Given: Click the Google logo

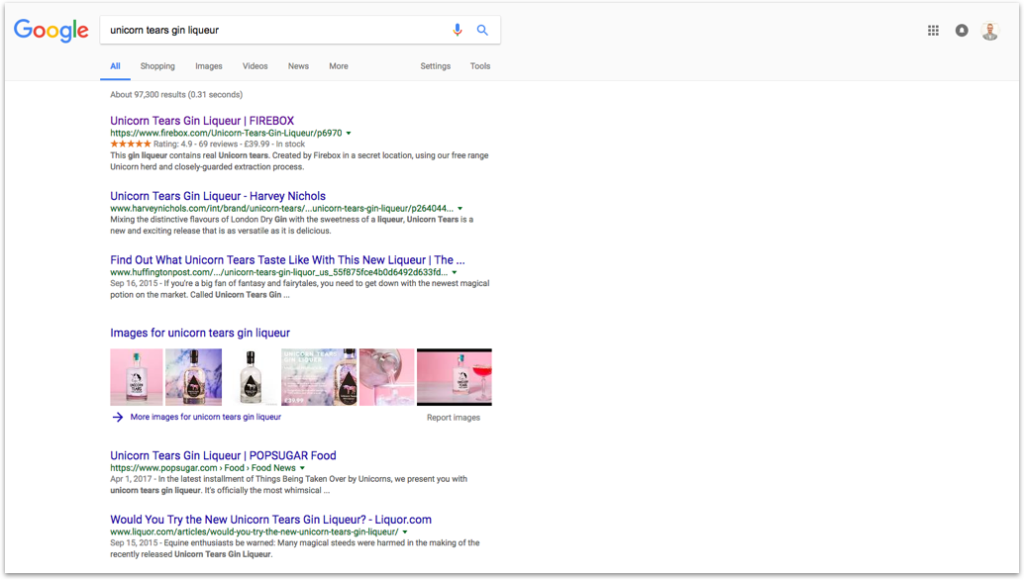Looking at the screenshot, I should pyautogui.click(x=51, y=30).
